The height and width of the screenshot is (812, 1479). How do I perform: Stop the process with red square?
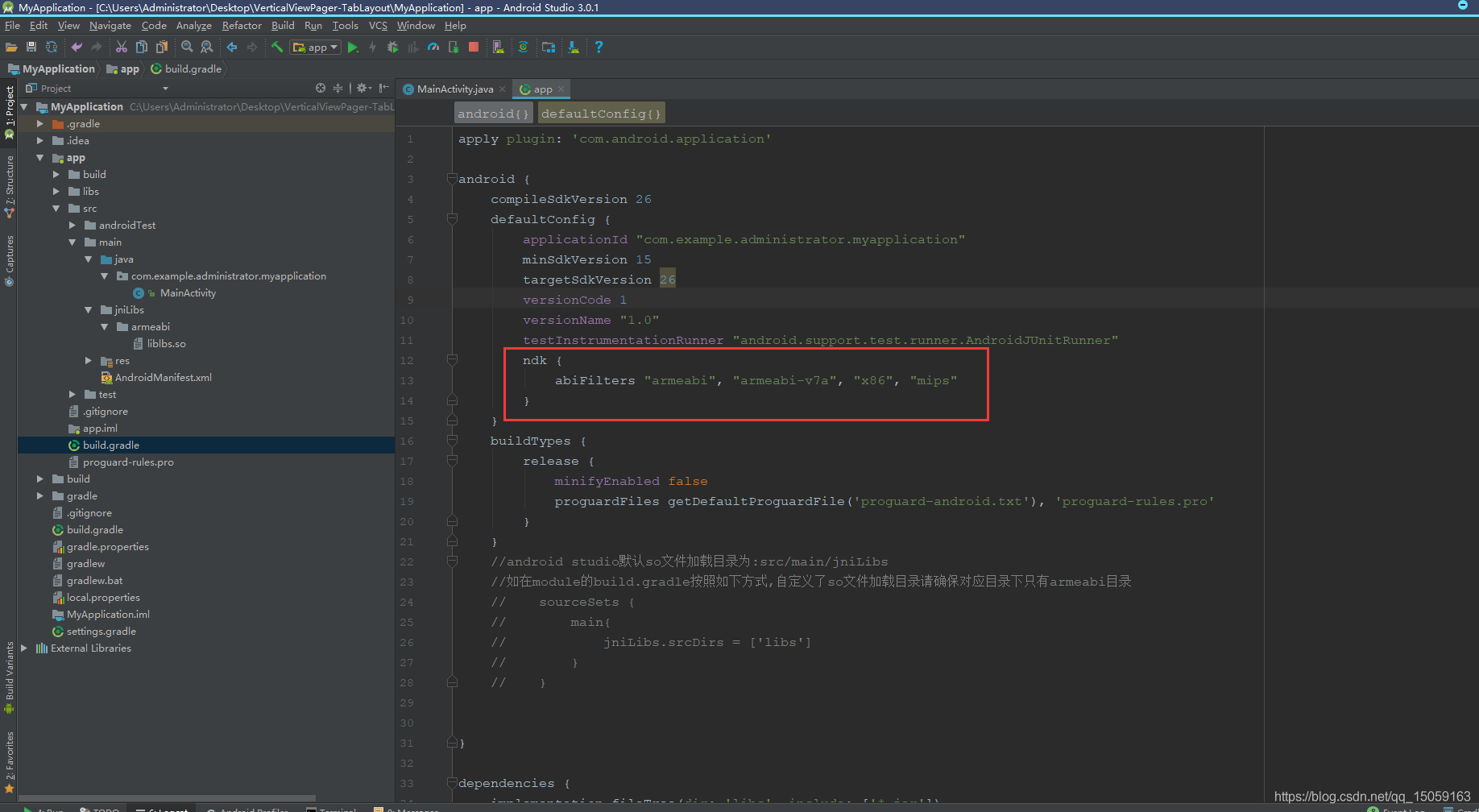[x=474, y=48]
